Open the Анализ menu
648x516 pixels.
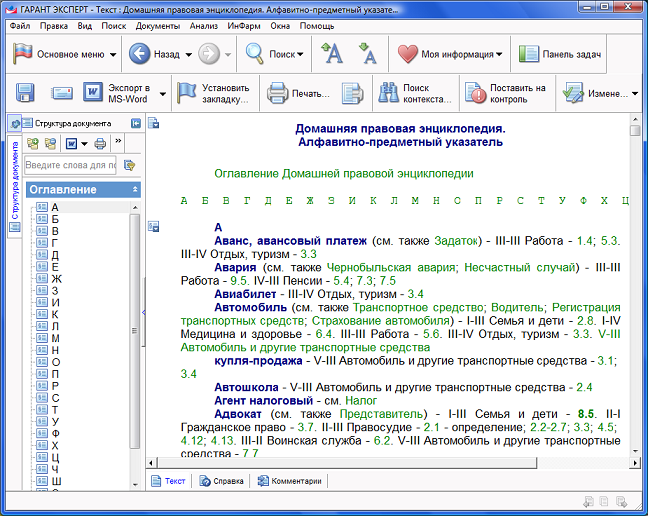click(x=203, y=25)
